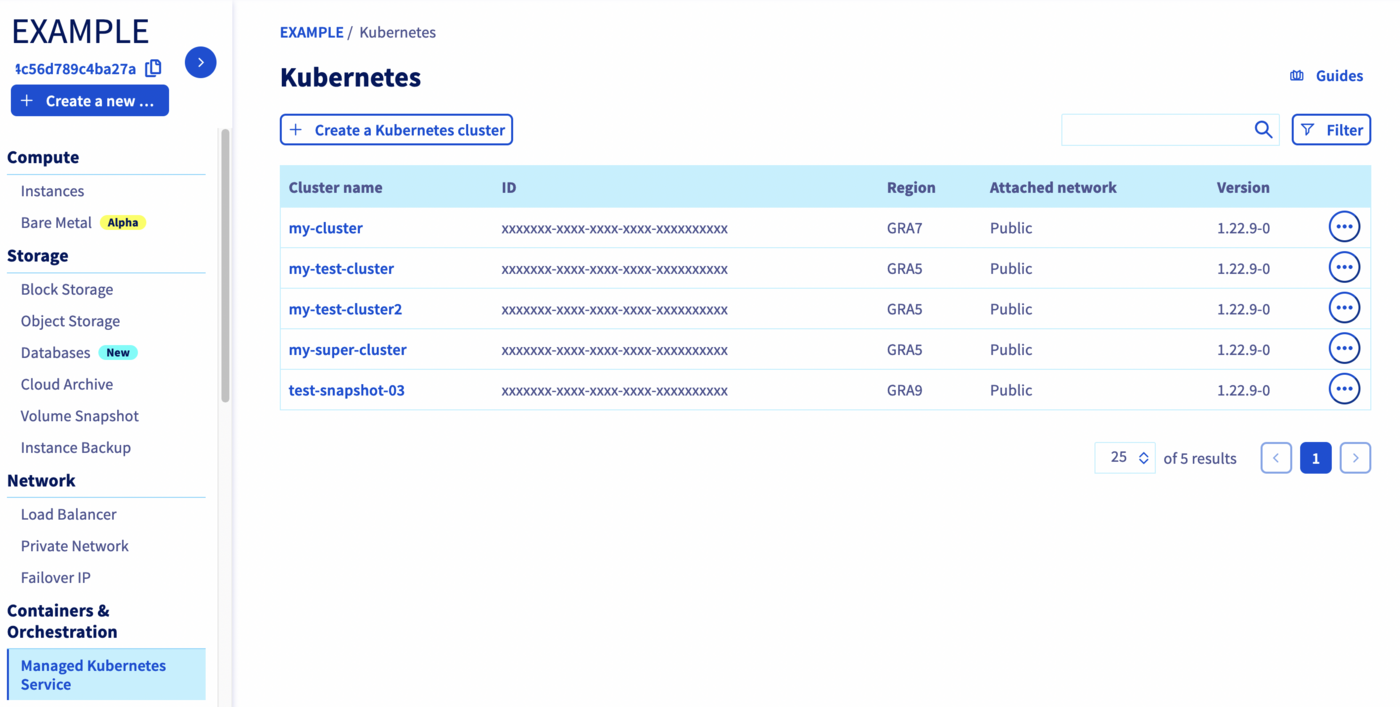This screenshot has width=1400, height=707.
Task: Select Load Balancer in the Network section
Action: pos(68,514)
